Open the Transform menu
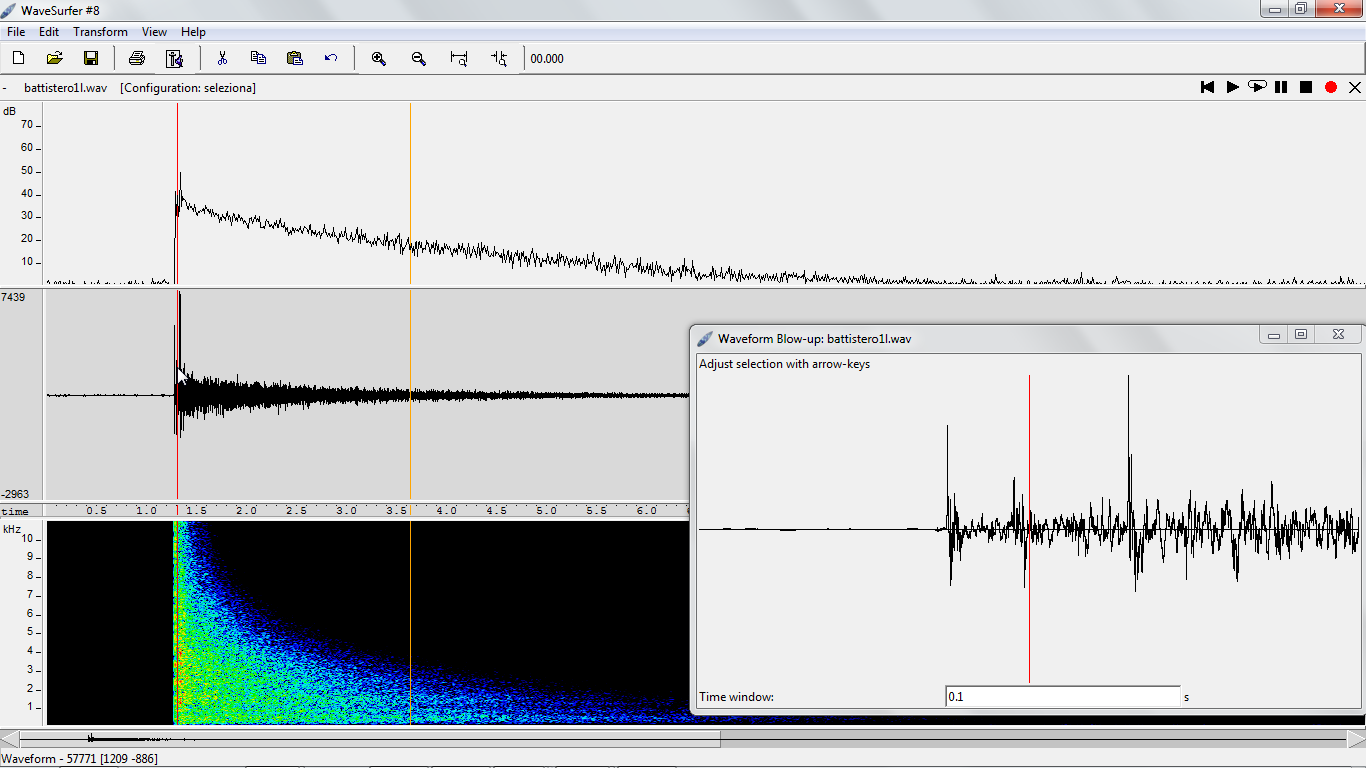 (100, 32)
